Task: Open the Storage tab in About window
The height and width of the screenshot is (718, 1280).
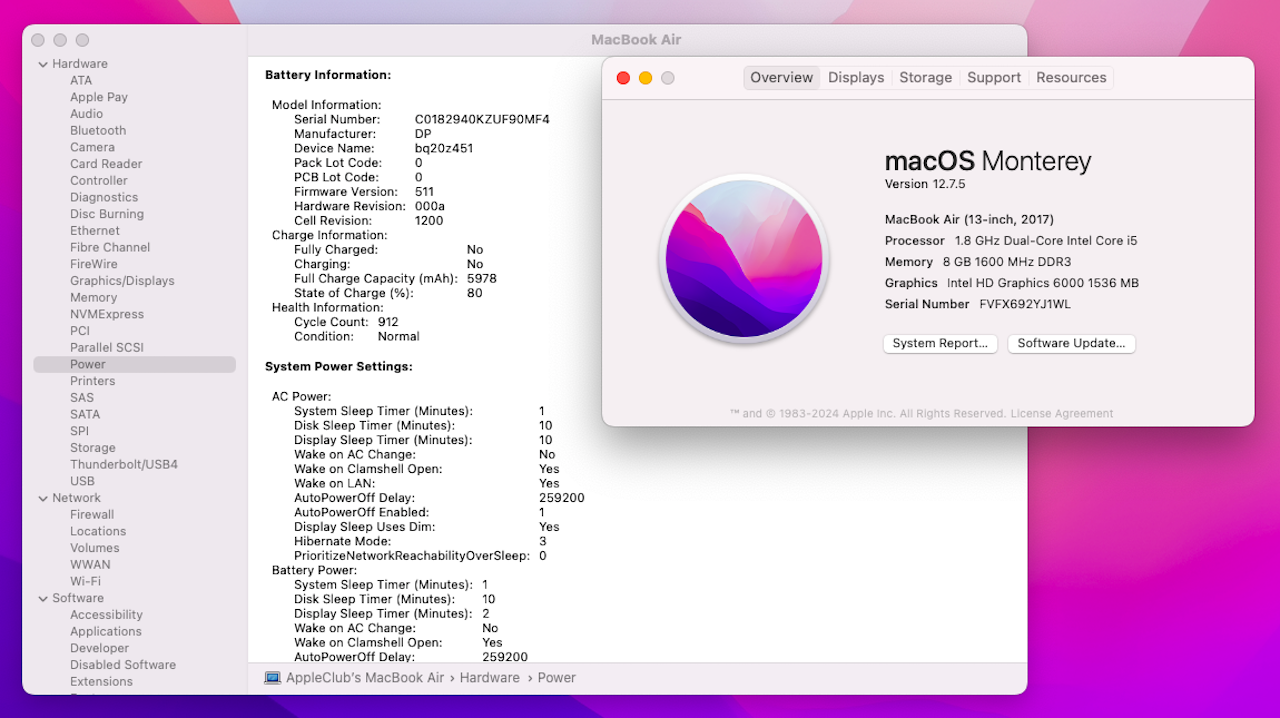Action: coord(925,78)
